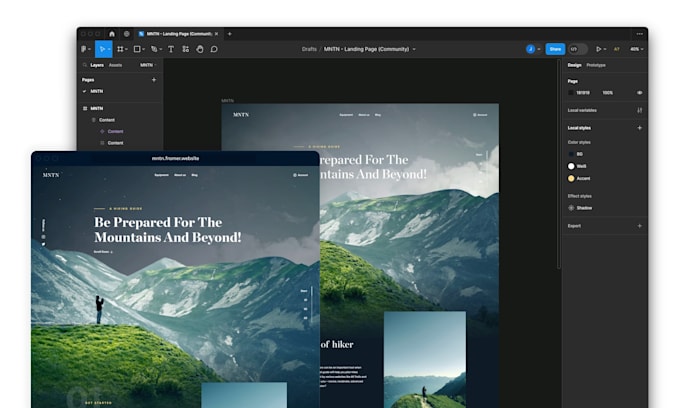Click About us link in front website window
Image resolution: width=680 pixels, height=408 pixels.
(x=180, y=175)
